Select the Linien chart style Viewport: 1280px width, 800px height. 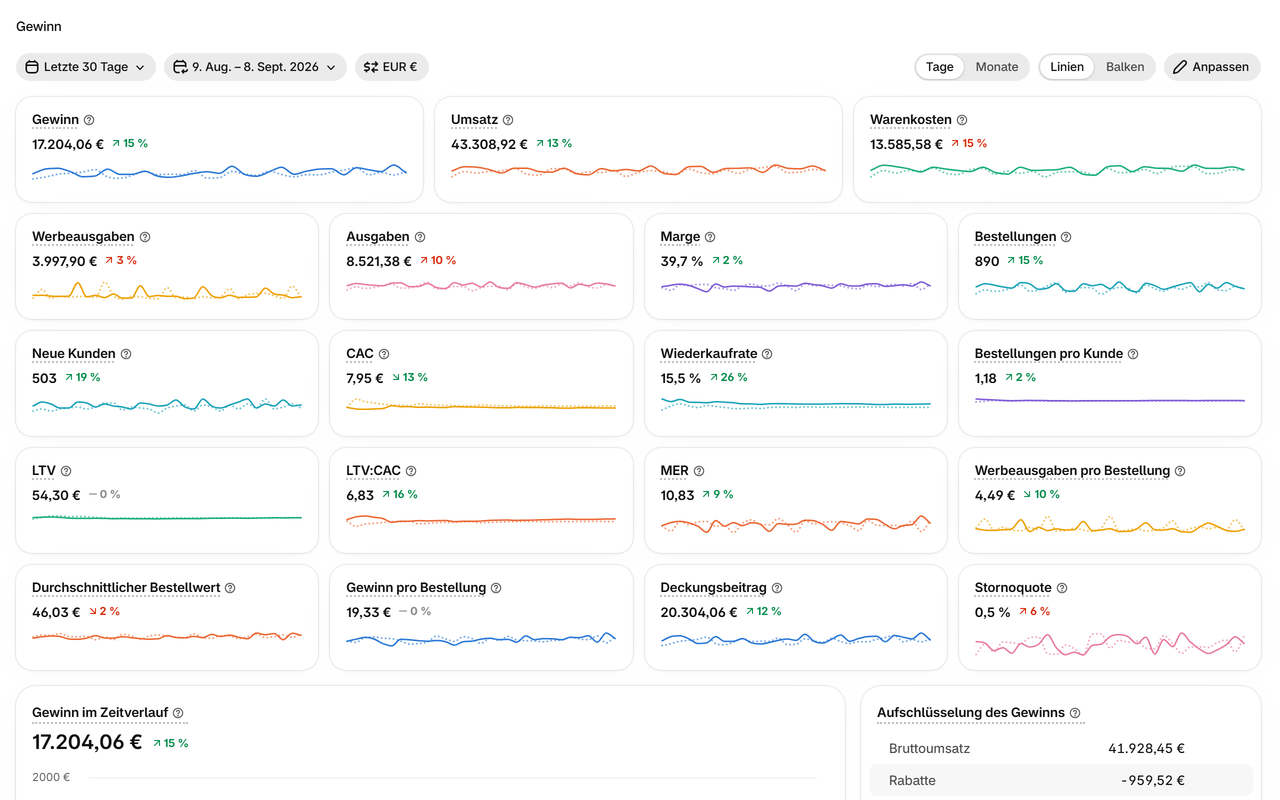1067,67
